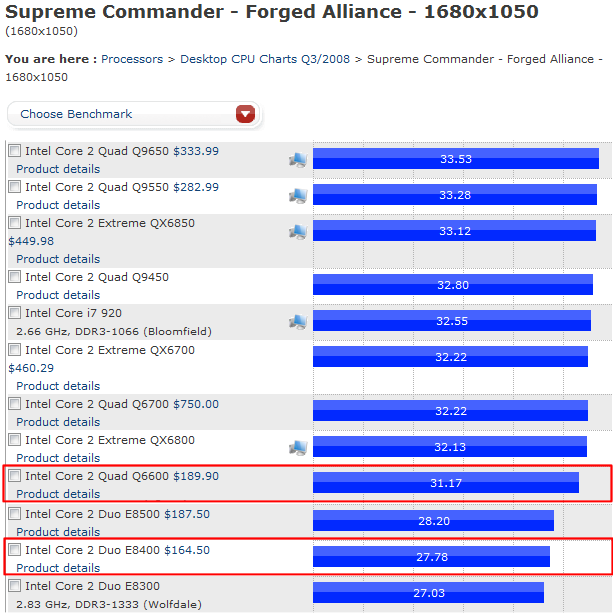Click the monitor icon beside Core 2 Quad Q9550
Viewport: 613px width, 613px height.
(298, 195)
